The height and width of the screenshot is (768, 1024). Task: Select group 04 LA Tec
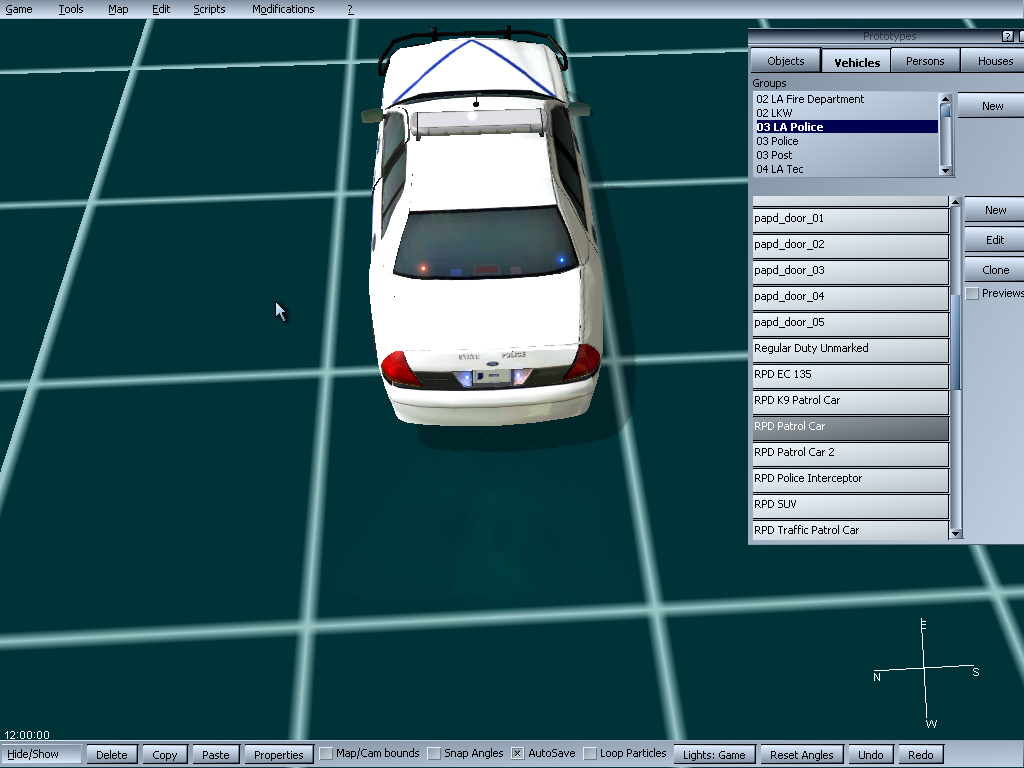click(846, 169)
